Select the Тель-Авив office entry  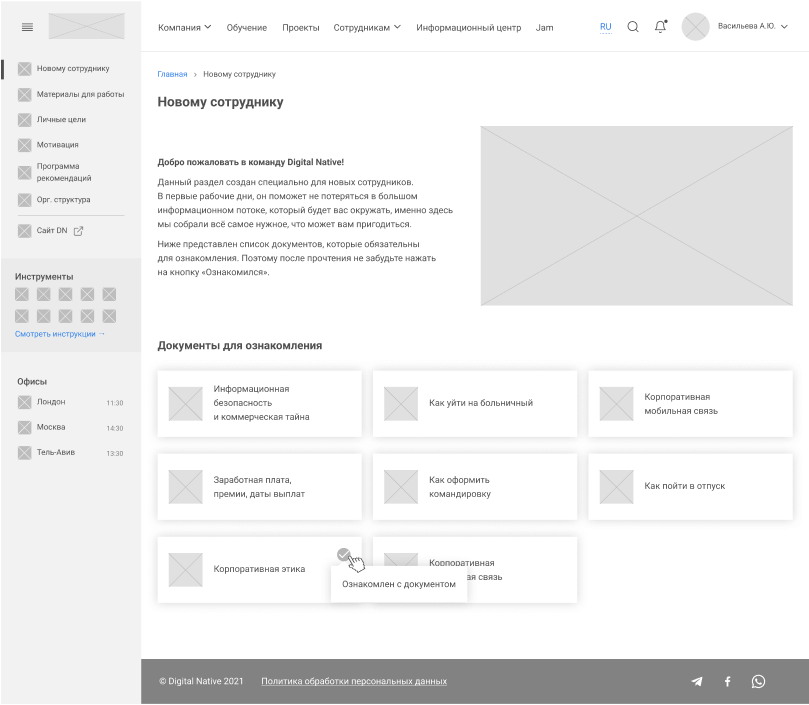tap(71, 453)
